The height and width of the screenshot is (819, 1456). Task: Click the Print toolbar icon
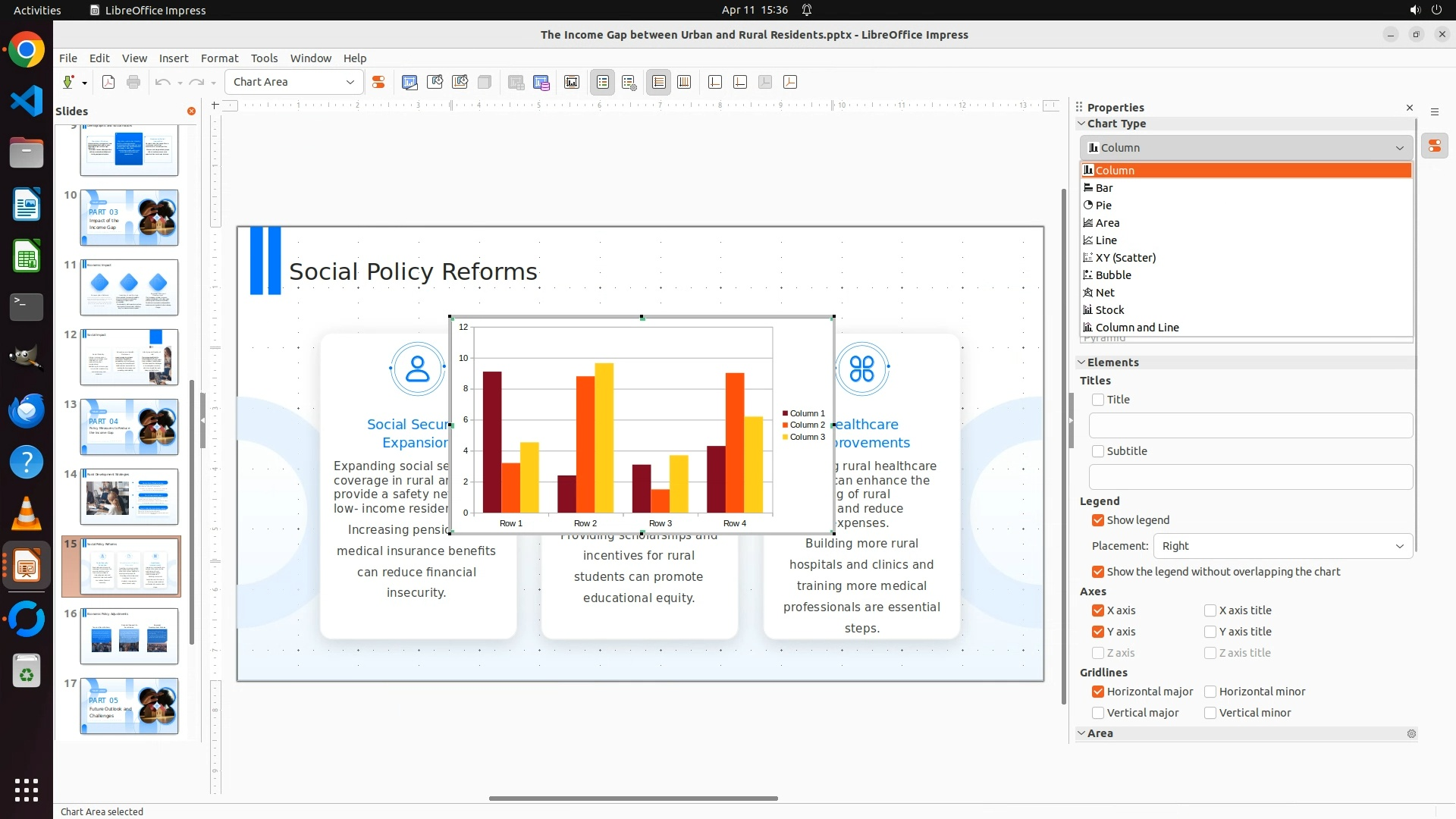(x=133, y=82)
